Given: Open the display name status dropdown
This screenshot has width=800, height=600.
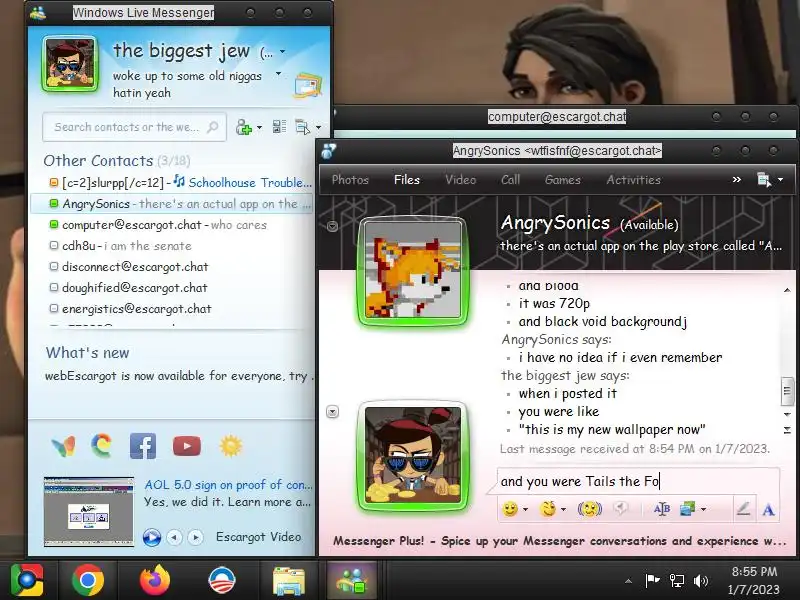Looking at the screenshot, I should (282, 52).
